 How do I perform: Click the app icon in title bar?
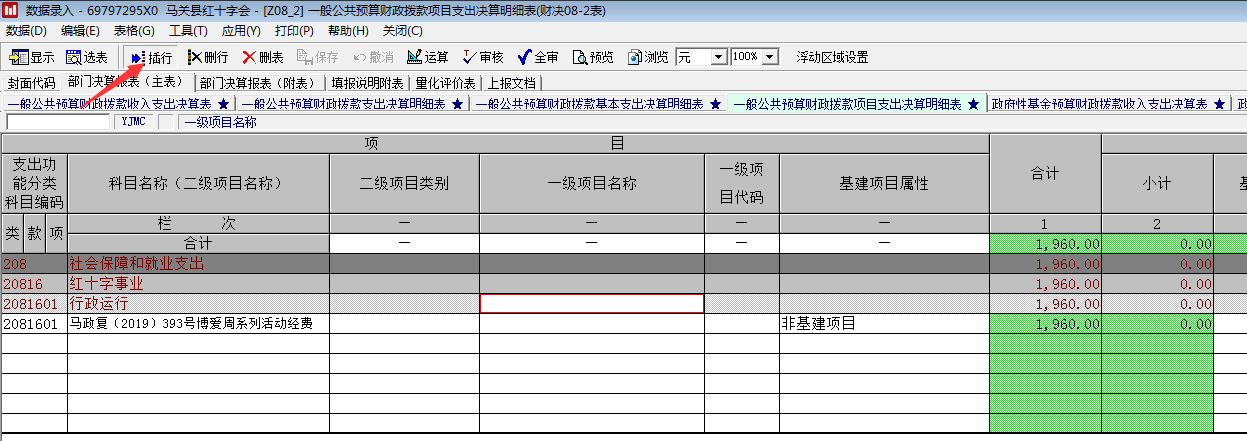coord(10,10)
